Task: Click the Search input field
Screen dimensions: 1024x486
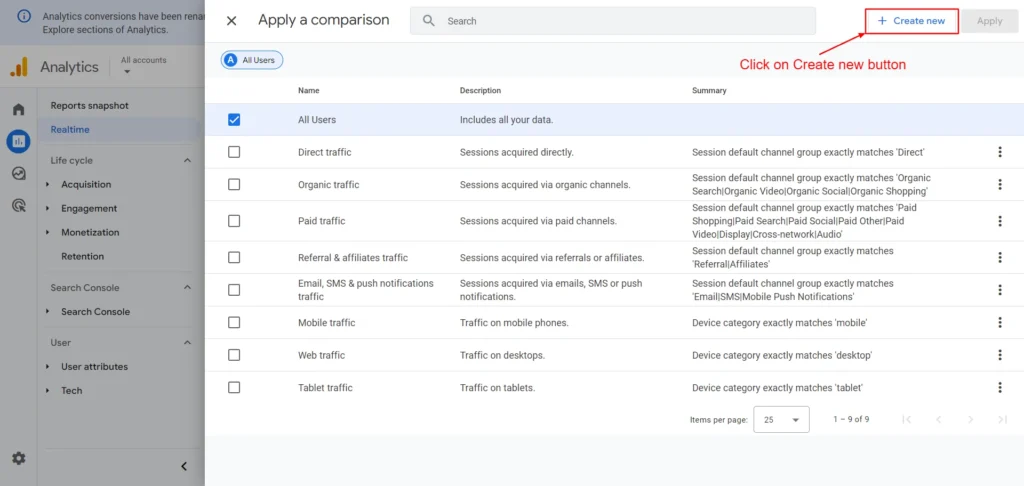Action: point(613,21)
